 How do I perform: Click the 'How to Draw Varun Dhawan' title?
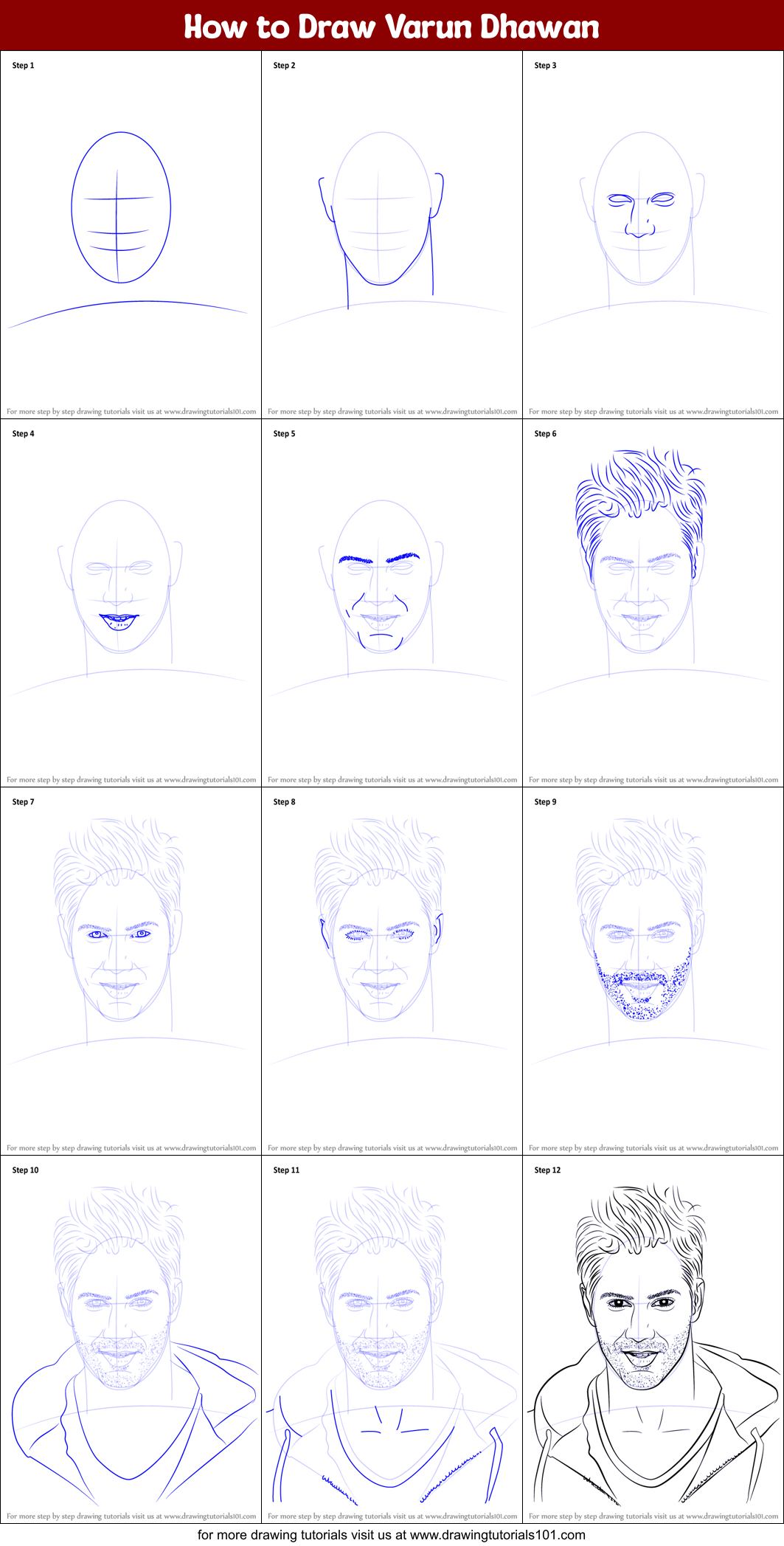[392, 27]
